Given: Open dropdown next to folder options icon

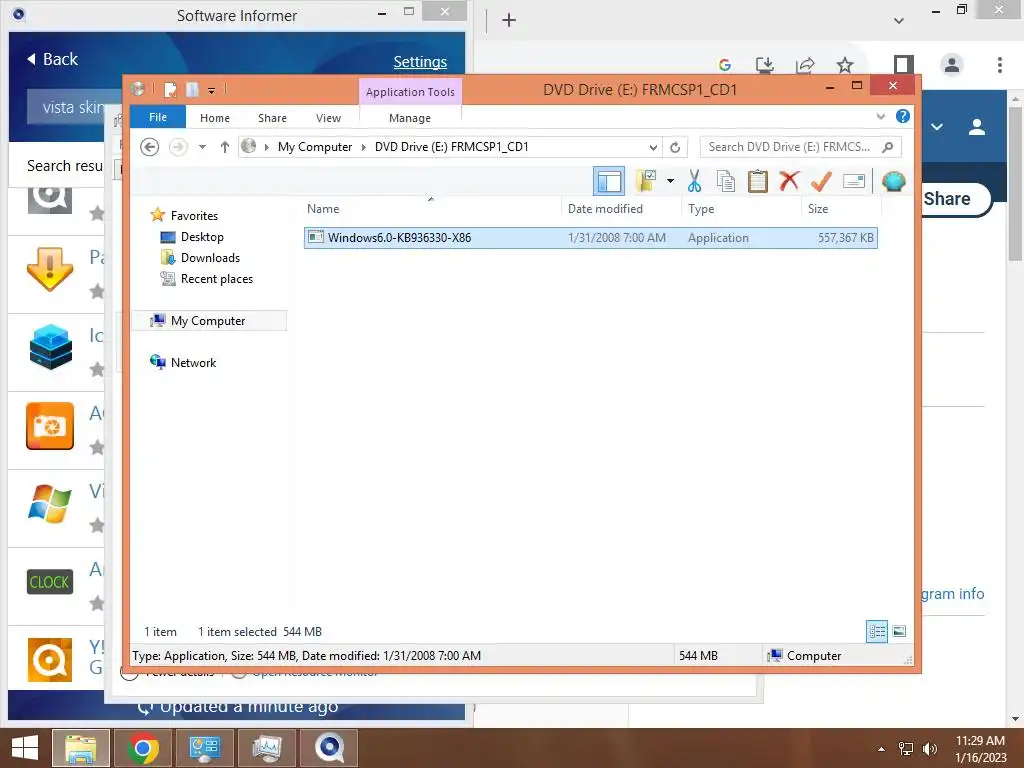Looking at the screenshot, I should (671, 181).
